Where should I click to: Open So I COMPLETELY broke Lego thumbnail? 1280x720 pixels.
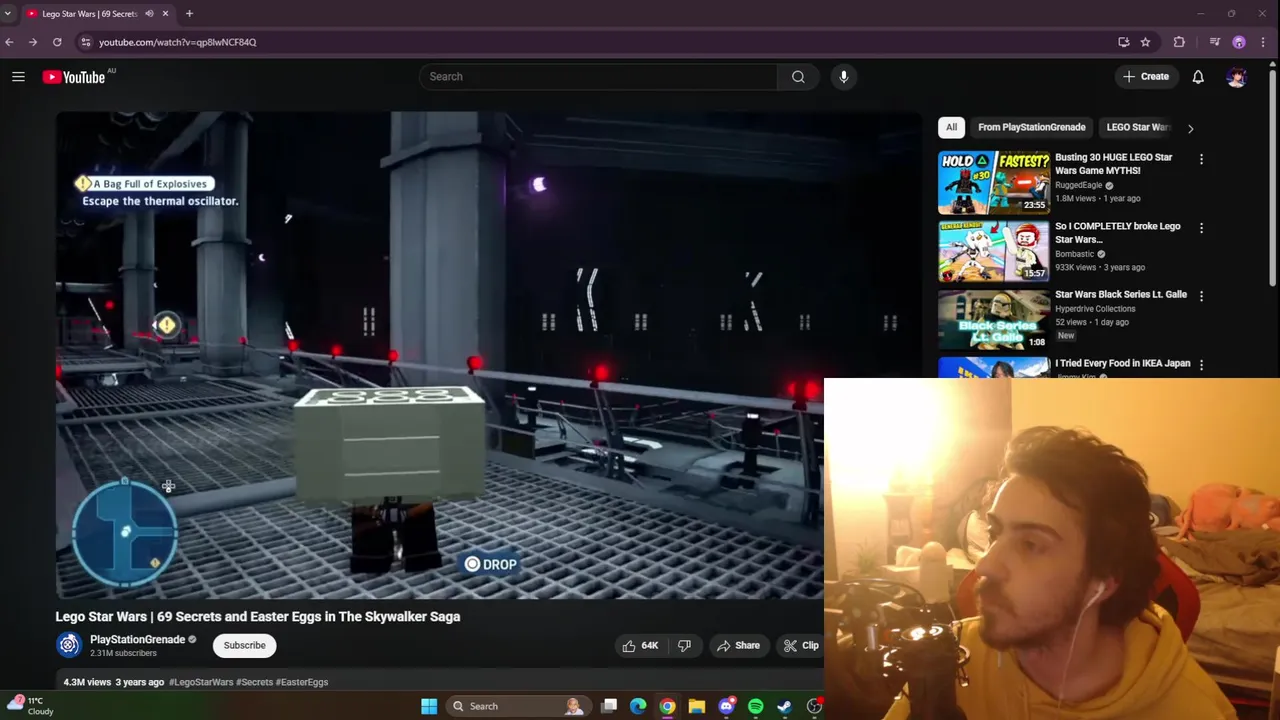coord(994,251)
